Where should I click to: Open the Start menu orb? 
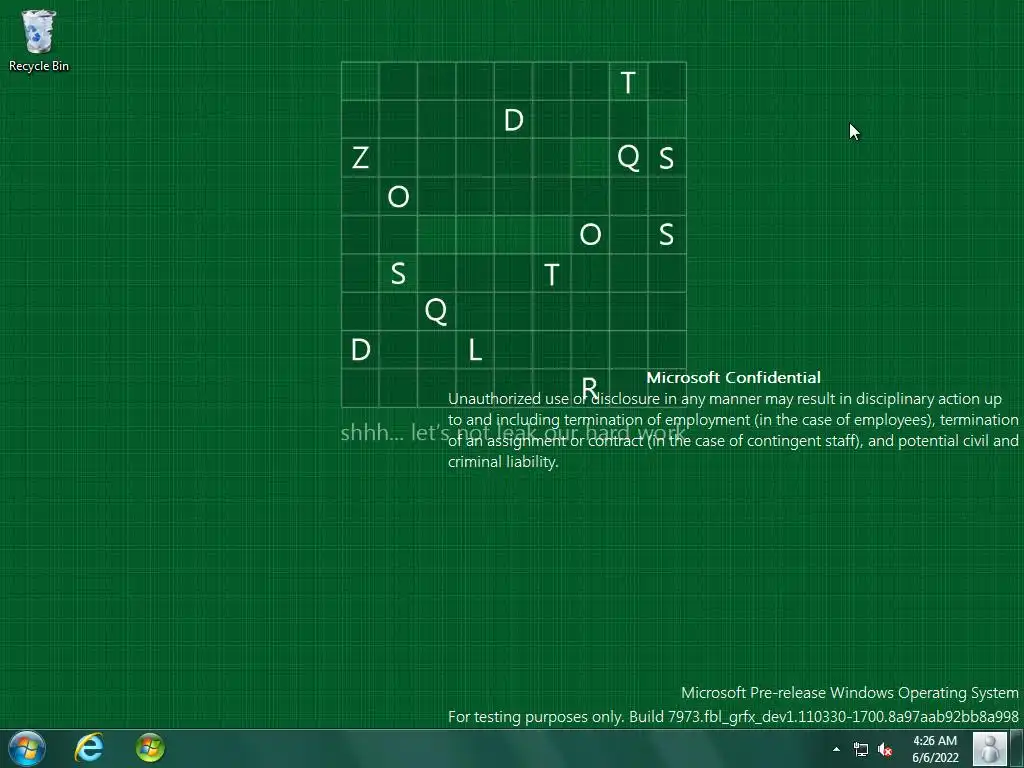pyautogui.click(x=27, y=748)
